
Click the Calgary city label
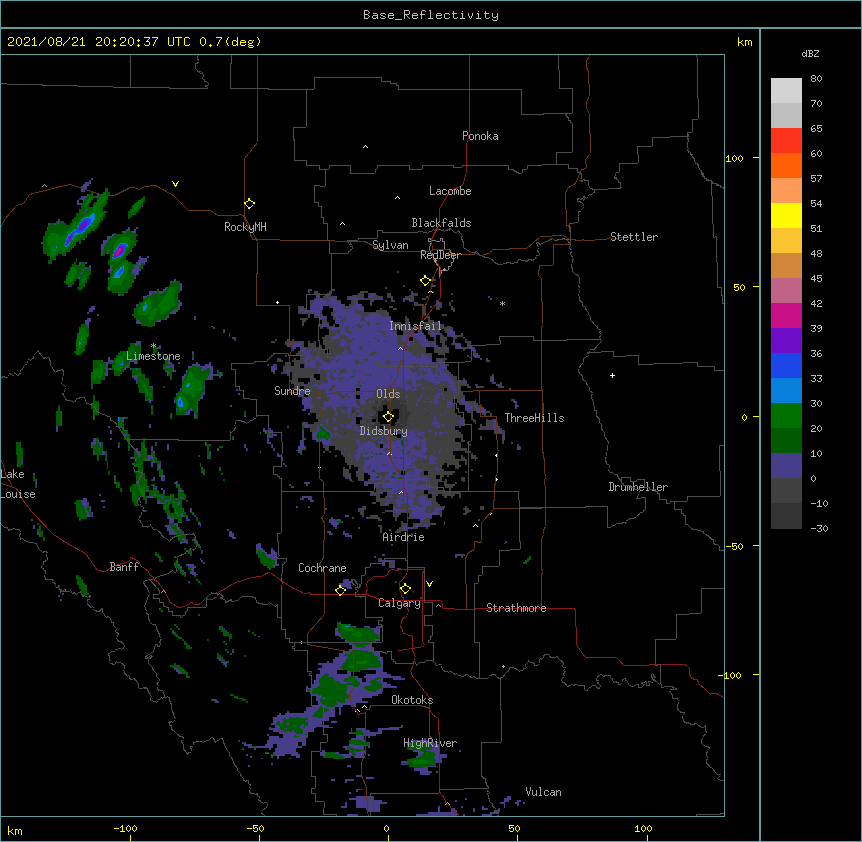point(400,603)
